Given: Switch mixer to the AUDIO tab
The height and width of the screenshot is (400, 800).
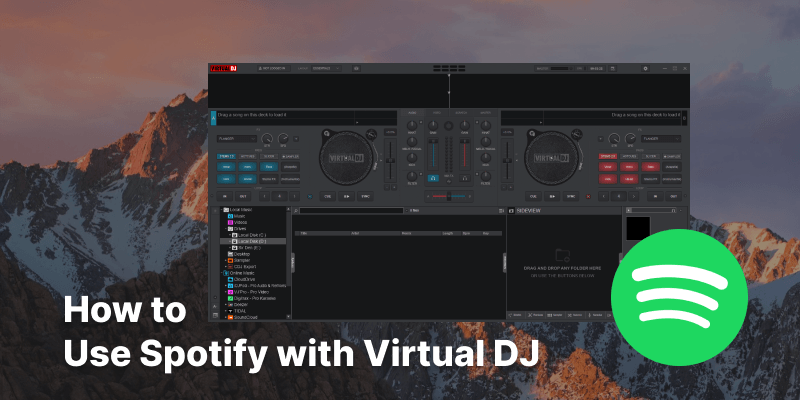Looking at the screenshot, I should click(412, 113).
